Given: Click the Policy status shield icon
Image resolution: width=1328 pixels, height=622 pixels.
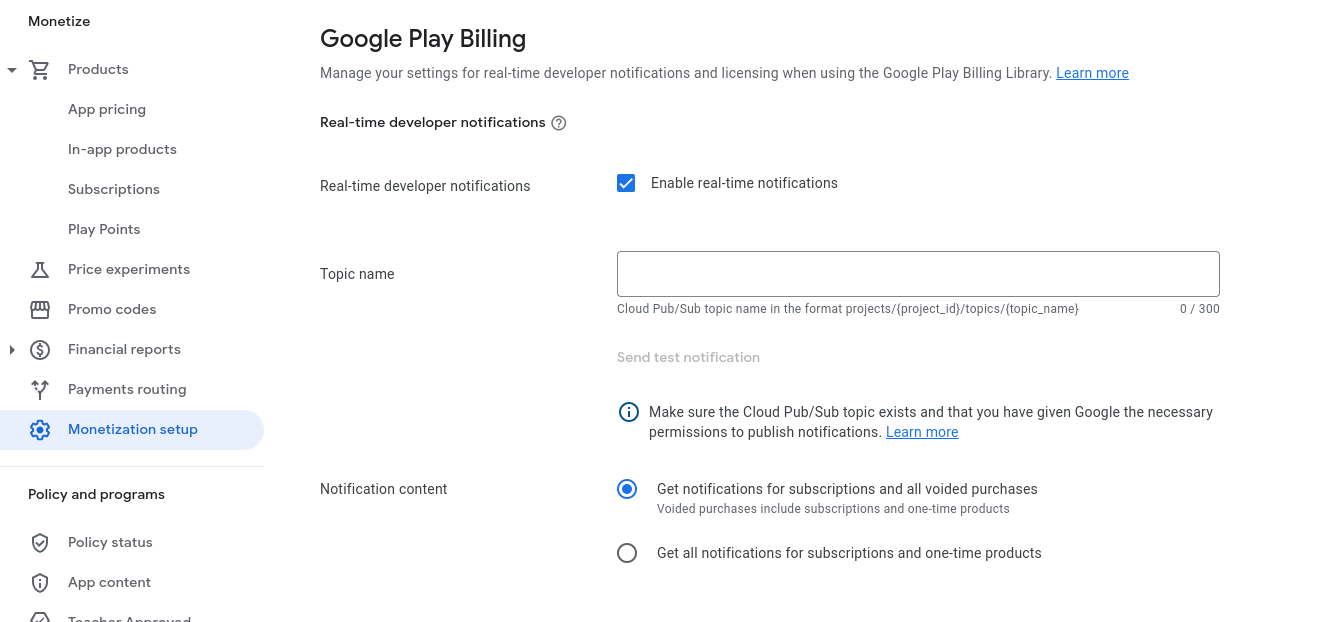Looking at the screenshot, I should point(39,542).
